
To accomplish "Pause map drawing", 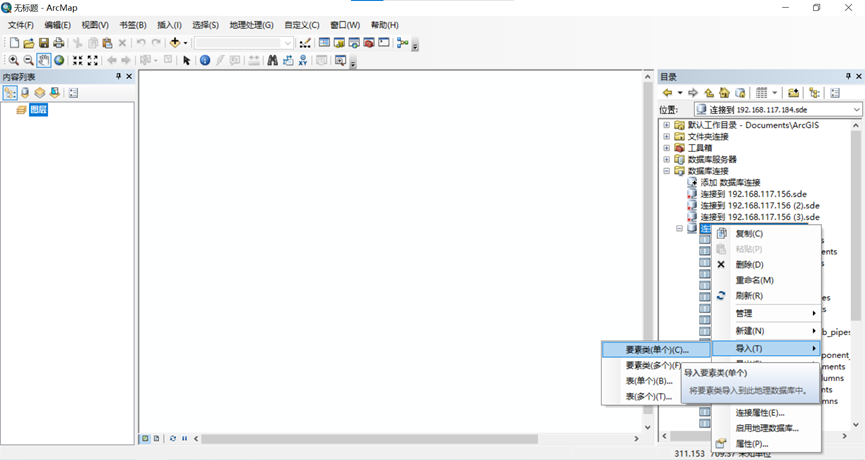I will pos(184,438).
